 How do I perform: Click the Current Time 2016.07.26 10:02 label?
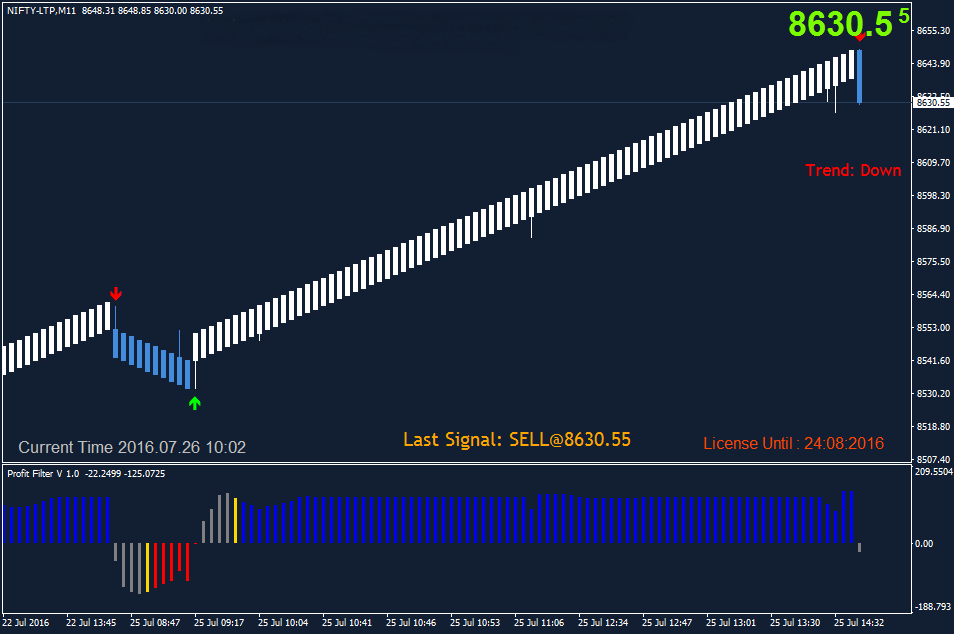click(132, 447)
